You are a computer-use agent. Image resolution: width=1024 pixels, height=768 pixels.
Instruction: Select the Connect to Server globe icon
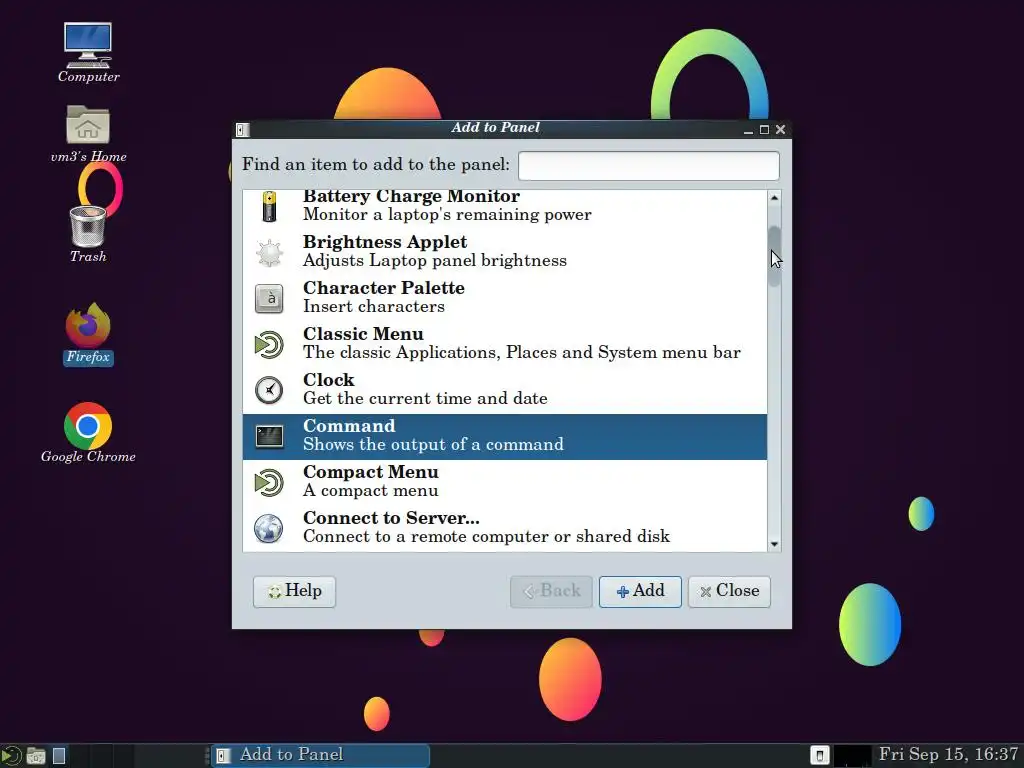pyautogui.click(x=269, y=528)
